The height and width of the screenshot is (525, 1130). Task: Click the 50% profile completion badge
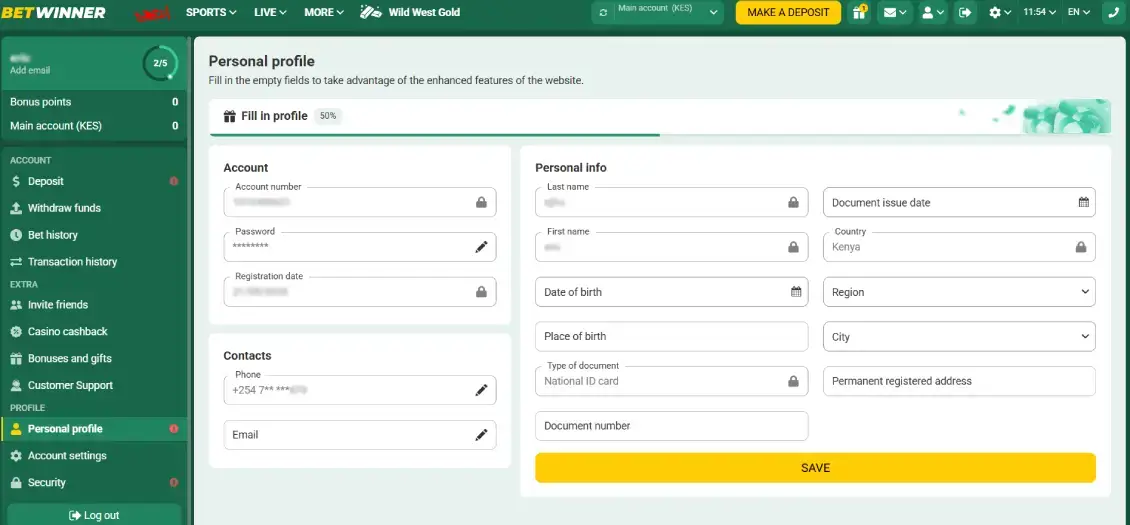(x=328, y=116)
